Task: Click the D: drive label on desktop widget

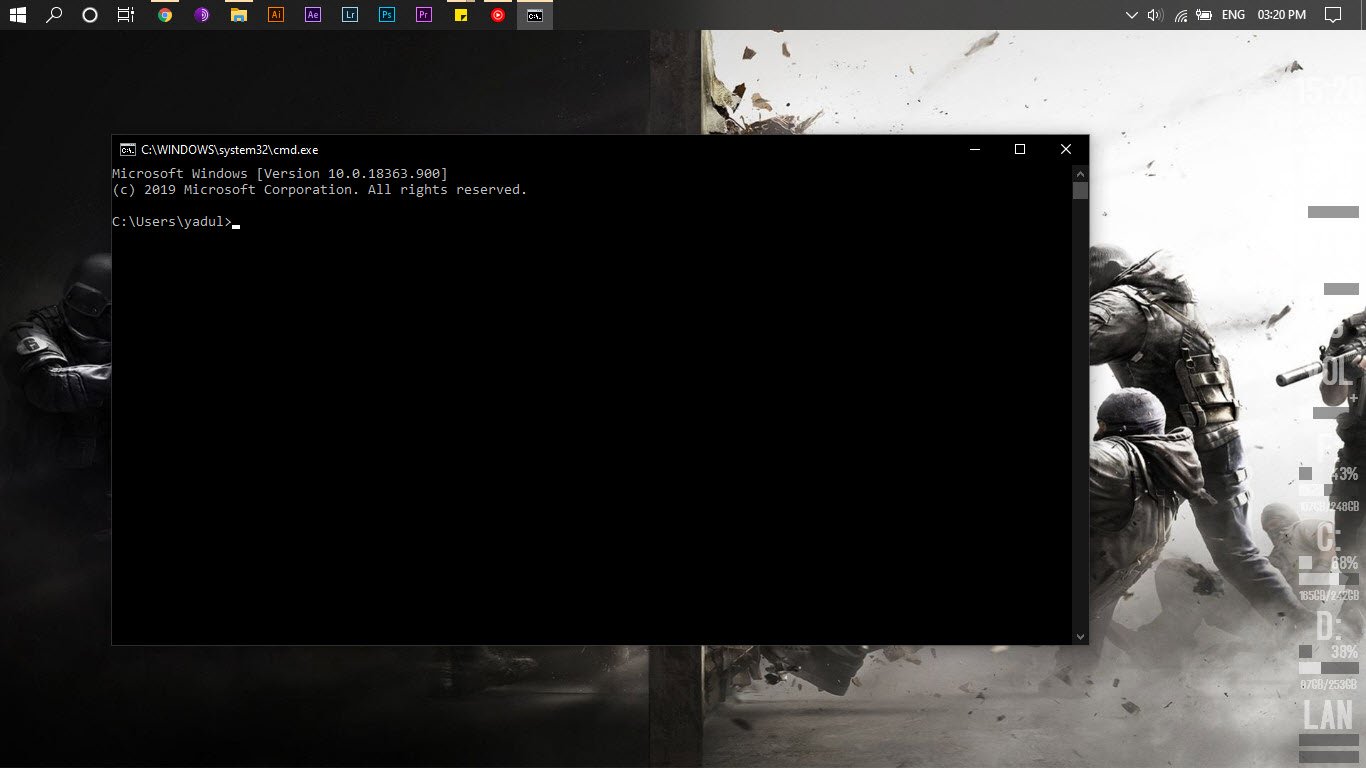Action: tap(1328, 626)
